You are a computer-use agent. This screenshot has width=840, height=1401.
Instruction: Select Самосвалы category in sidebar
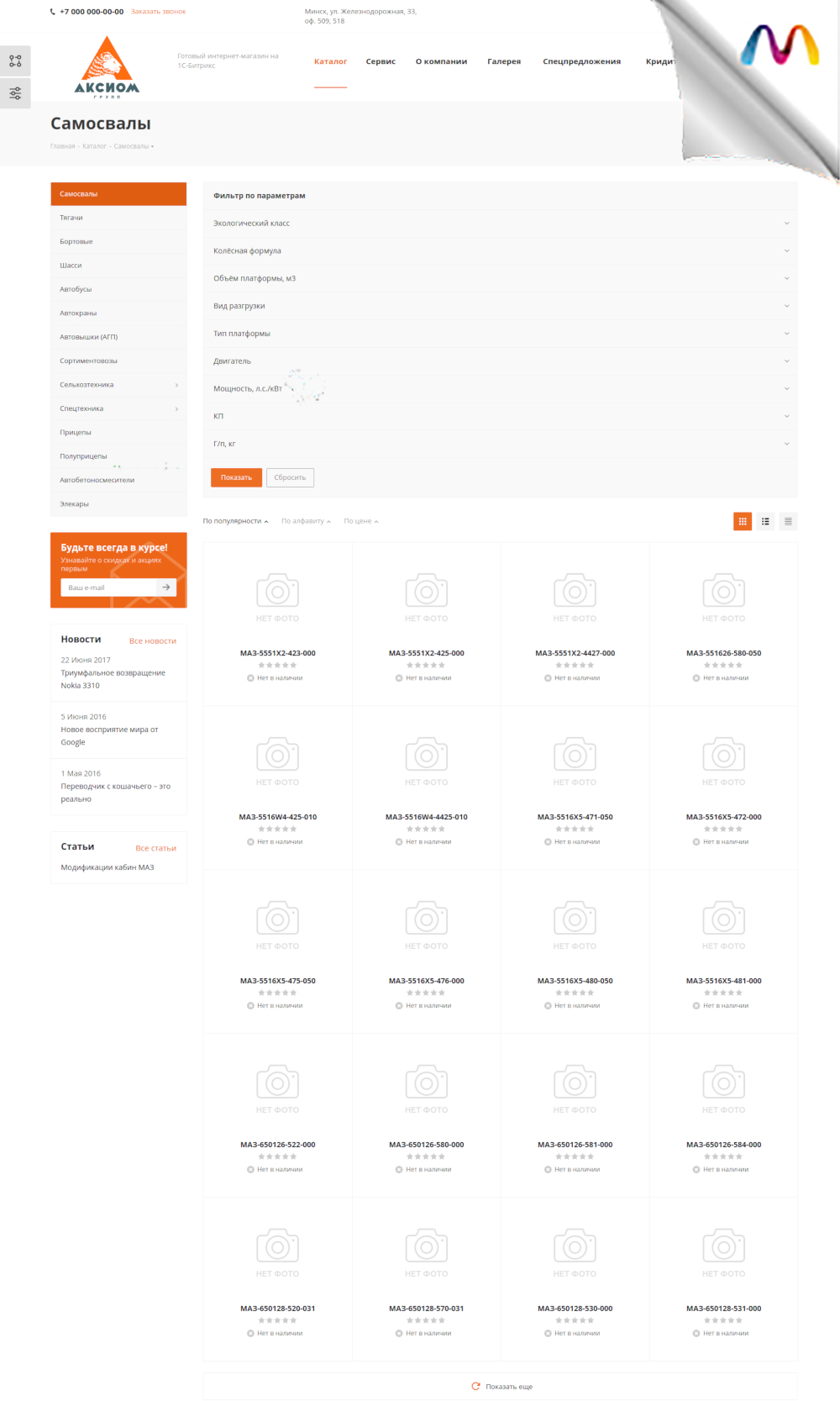pos(118,194)
